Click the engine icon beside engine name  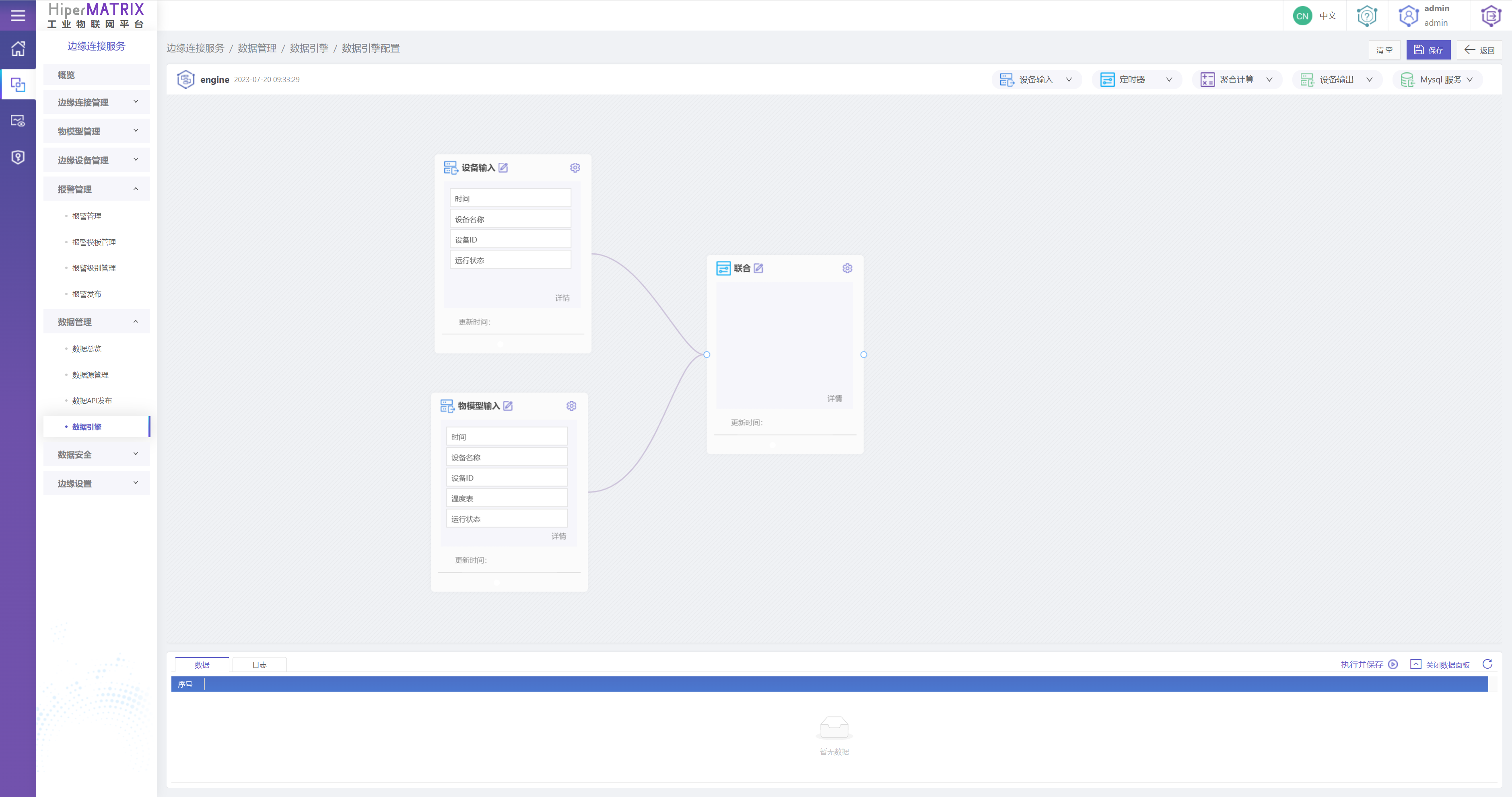click(185, 79)
